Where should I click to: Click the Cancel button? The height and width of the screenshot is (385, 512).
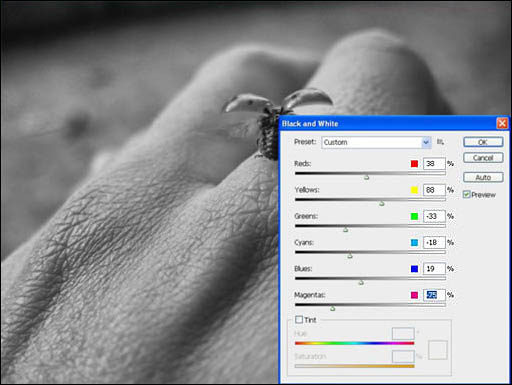tap(483, 158)
